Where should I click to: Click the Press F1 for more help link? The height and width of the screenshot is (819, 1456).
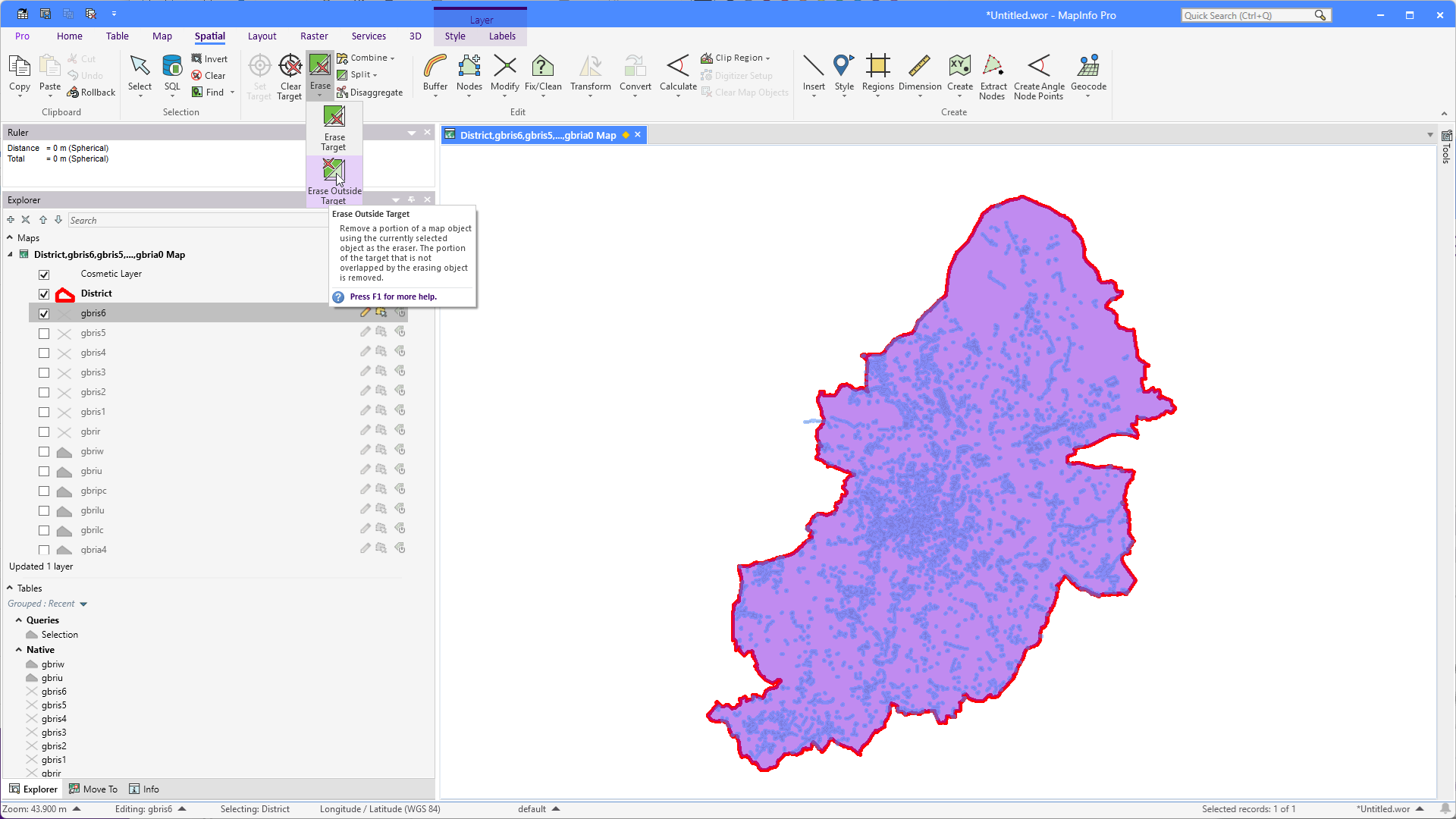click(393, 297)
